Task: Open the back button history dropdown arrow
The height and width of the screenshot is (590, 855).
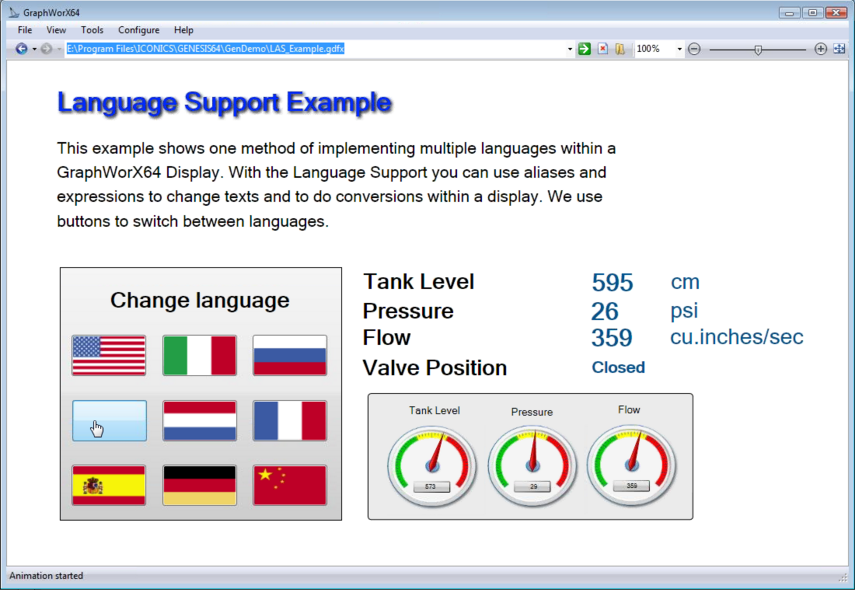Action: 34,49
